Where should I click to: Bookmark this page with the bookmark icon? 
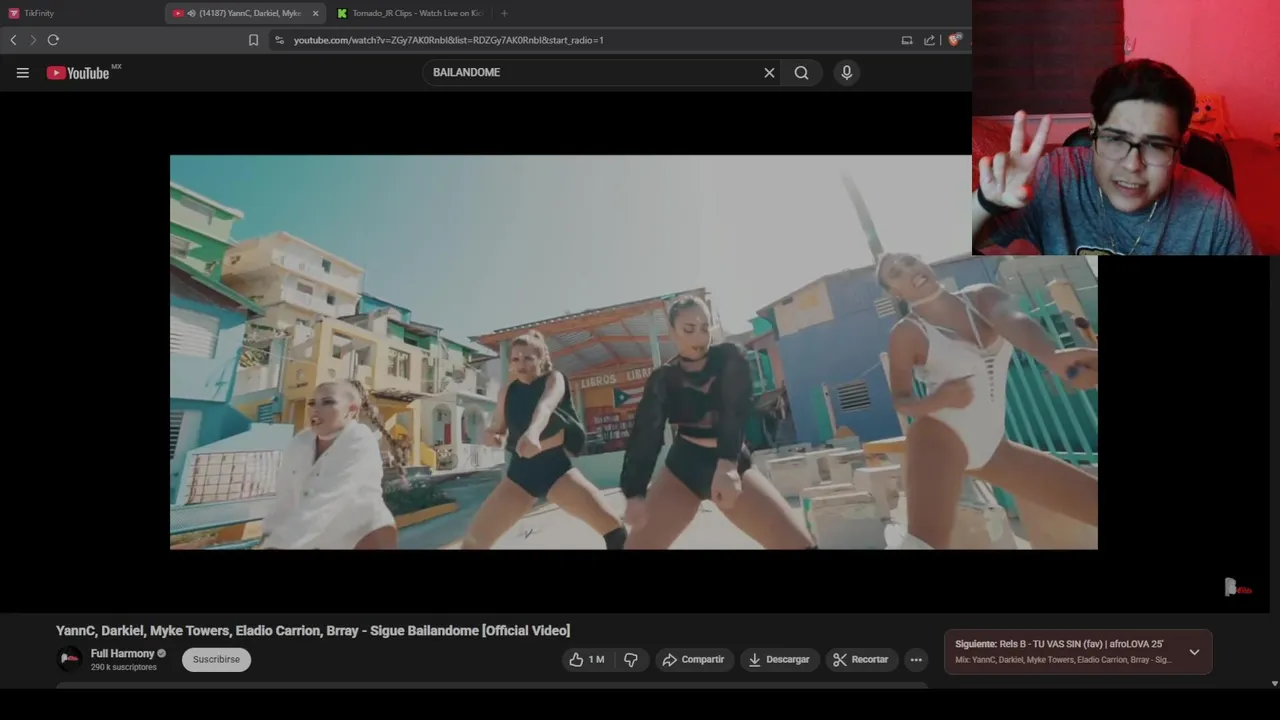point(253,40)
